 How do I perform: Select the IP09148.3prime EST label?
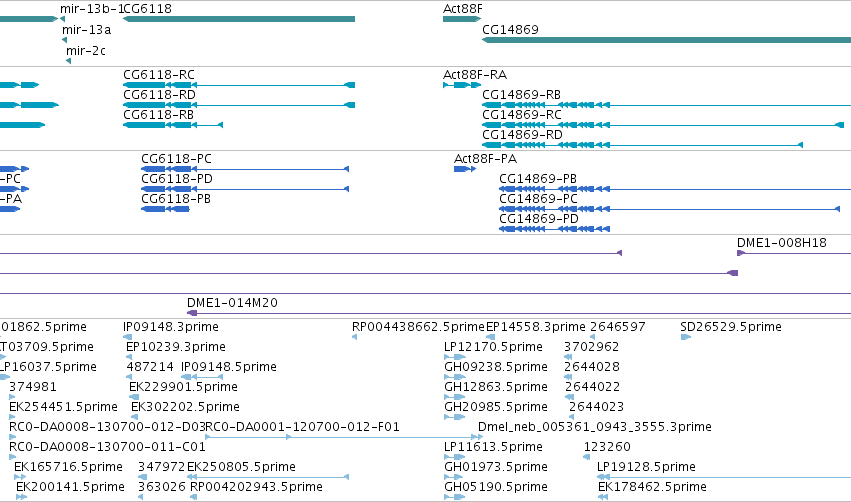pyautogui.click(x=171, y=327)
